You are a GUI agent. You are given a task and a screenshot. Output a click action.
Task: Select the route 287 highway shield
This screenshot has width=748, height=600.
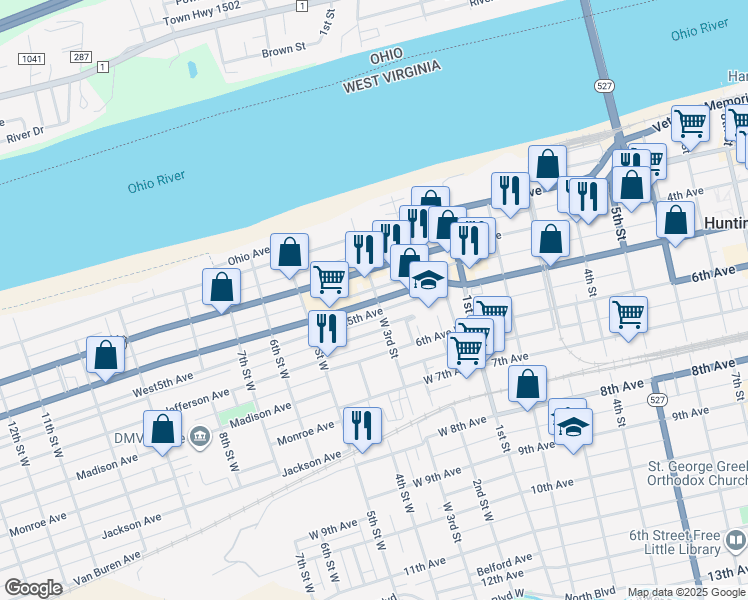coord(82,57)
